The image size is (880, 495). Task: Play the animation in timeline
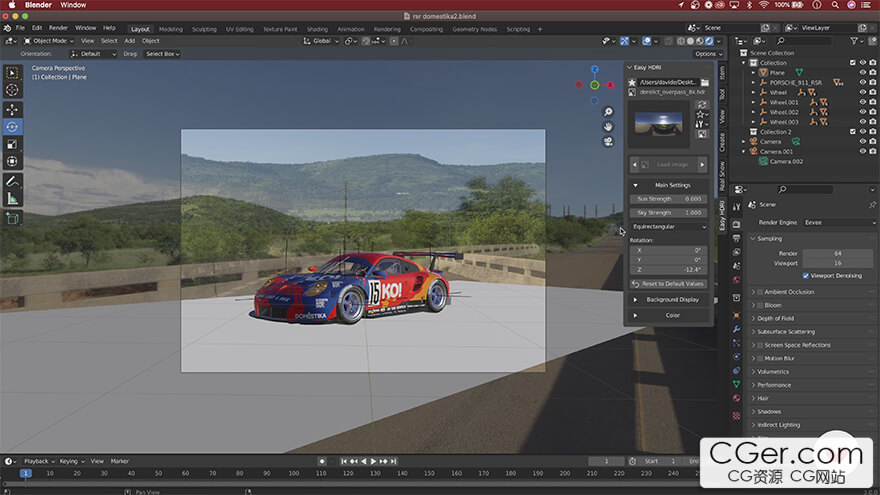(373, 461)
